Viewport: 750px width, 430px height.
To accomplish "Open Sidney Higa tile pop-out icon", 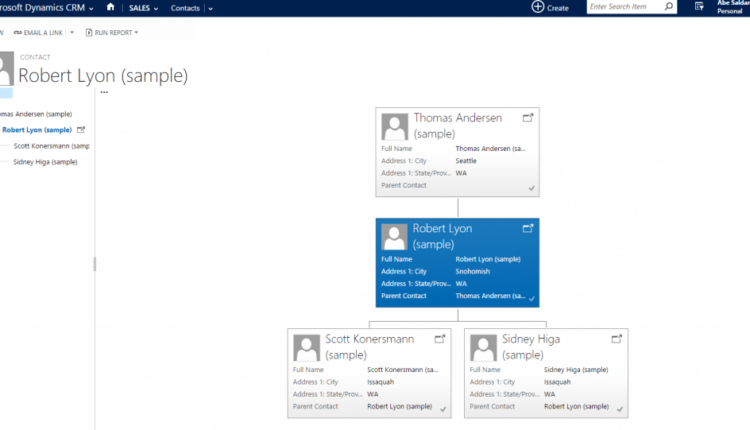I will pyautogui.click(x=617, y=339).
